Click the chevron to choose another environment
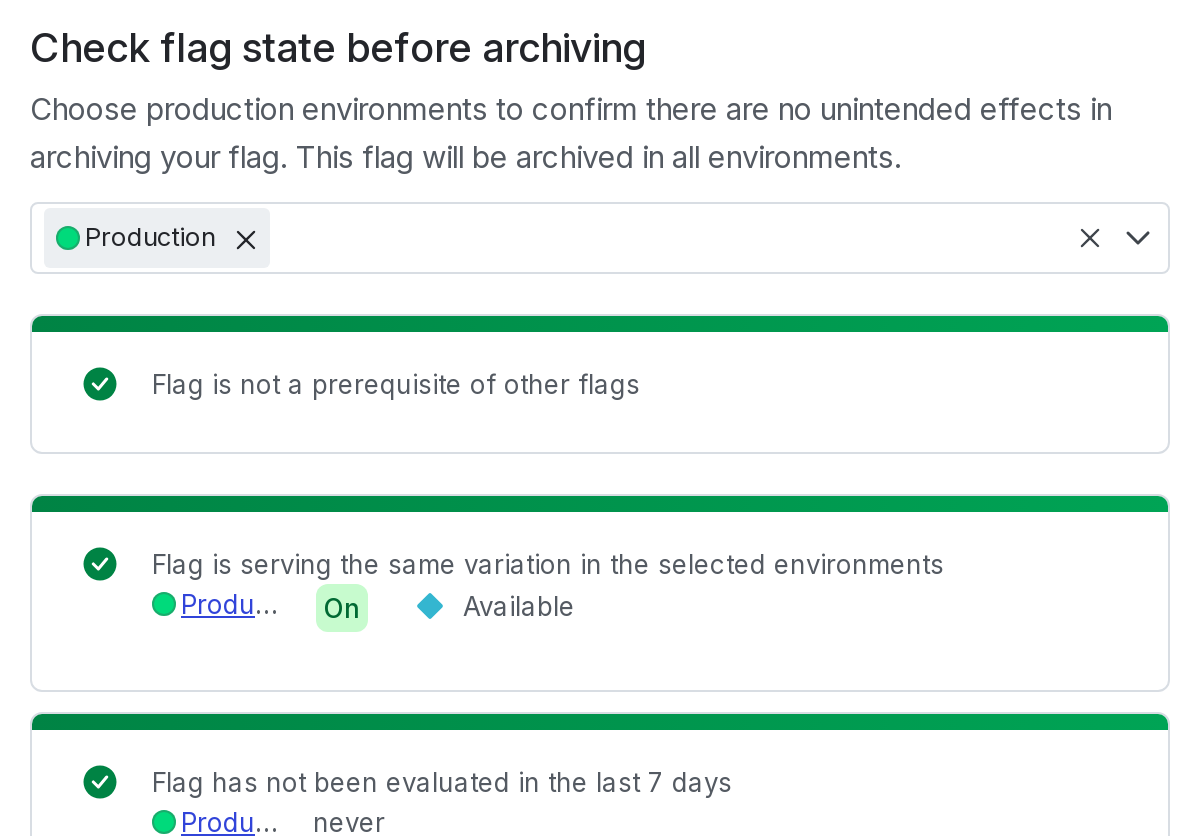Screen dimensions: 1200x836 (1137, 238)
